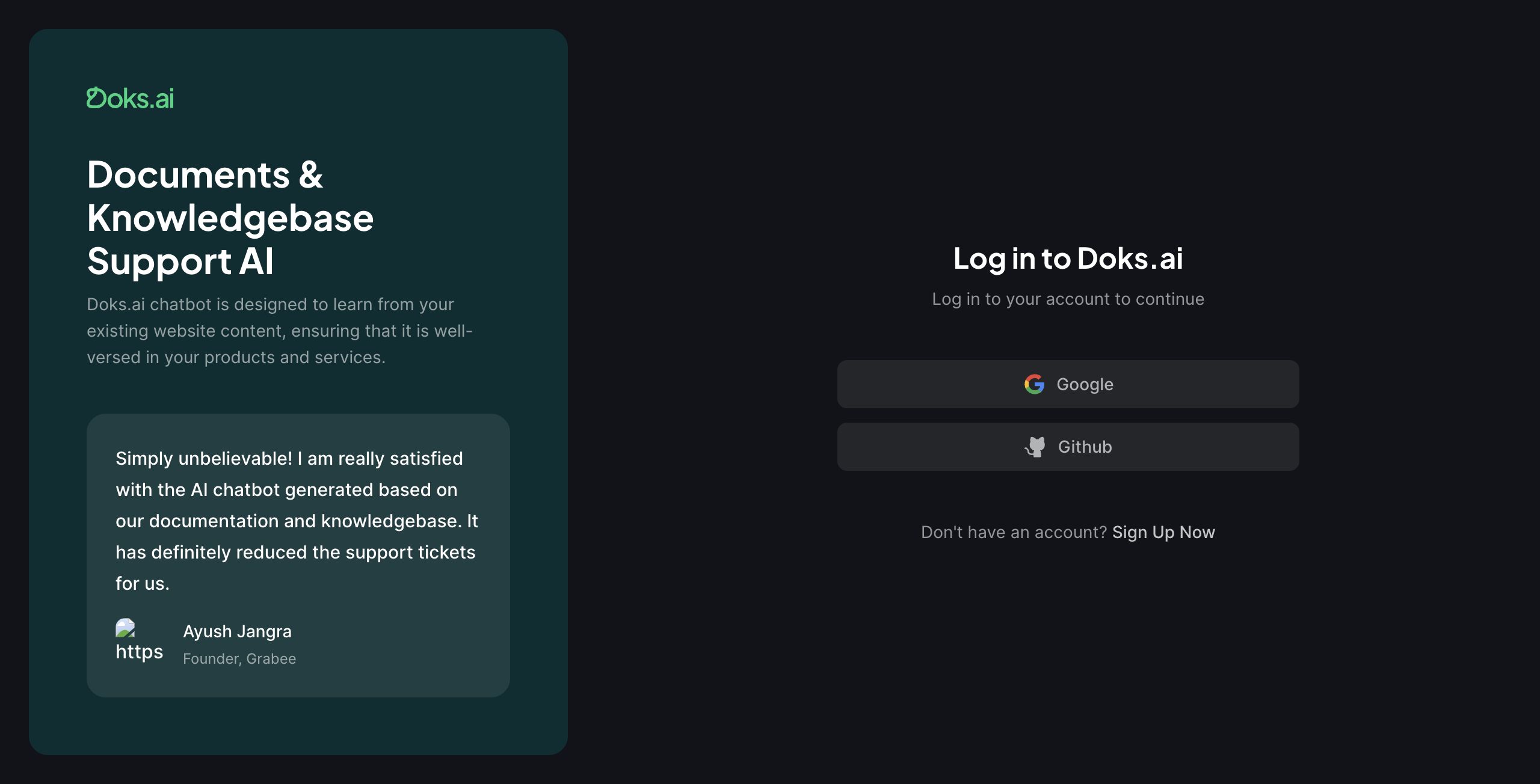Click "Log in to your account" subtitle
The width and height of the screenshot is (1540, 784).
1068,299
